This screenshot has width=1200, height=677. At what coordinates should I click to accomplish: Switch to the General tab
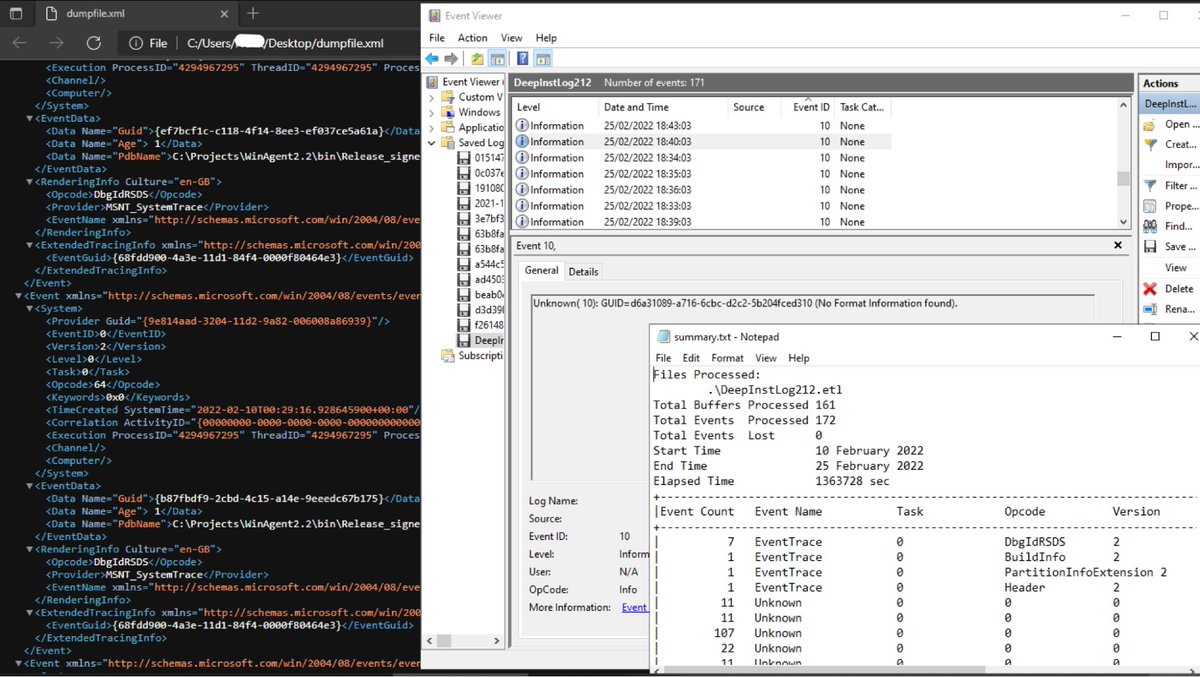[542, 270]
